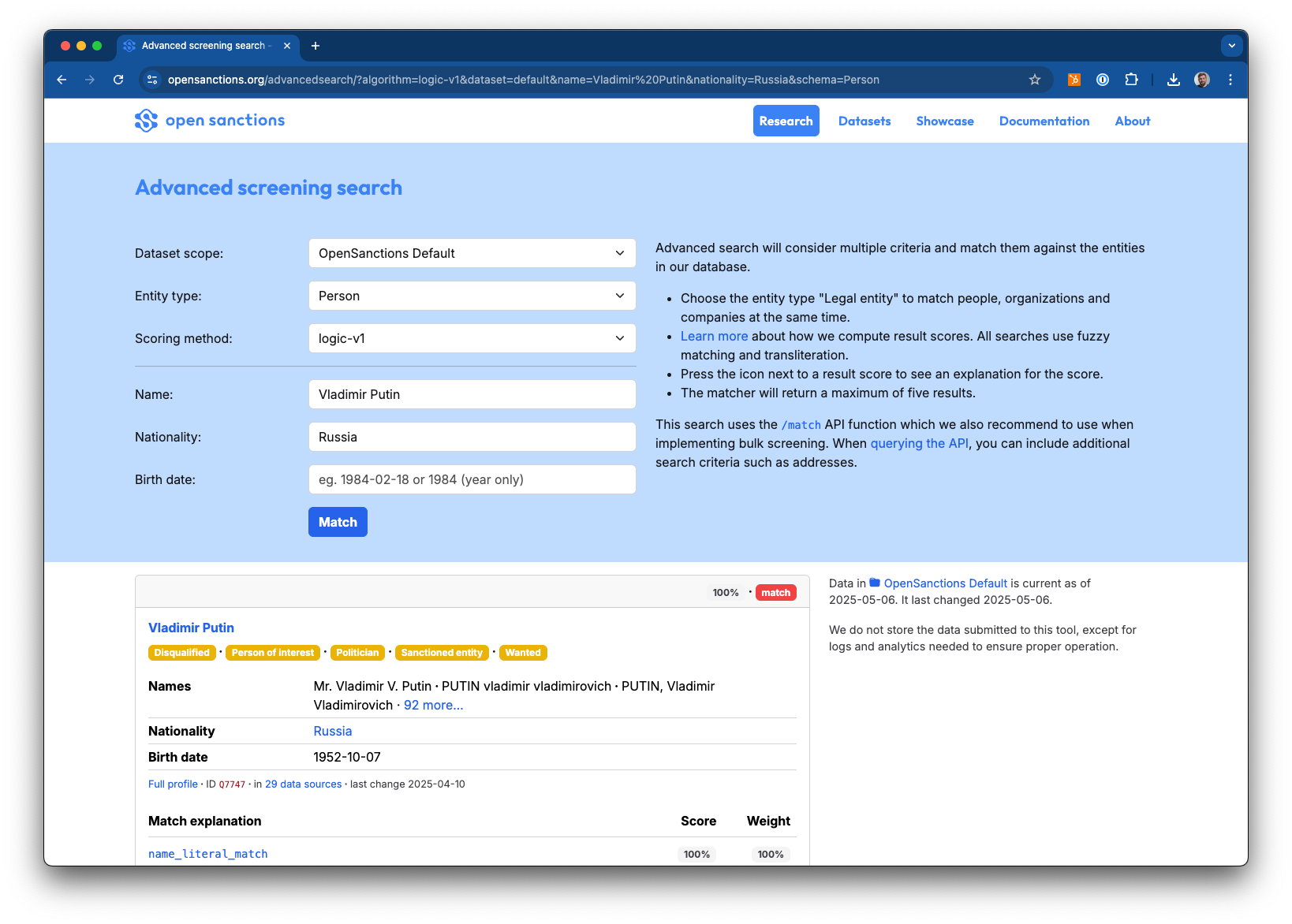Viewport: 1292px width, 924px height.
Task: Close the Advanced screening search tab
Action: pos(287,46)
